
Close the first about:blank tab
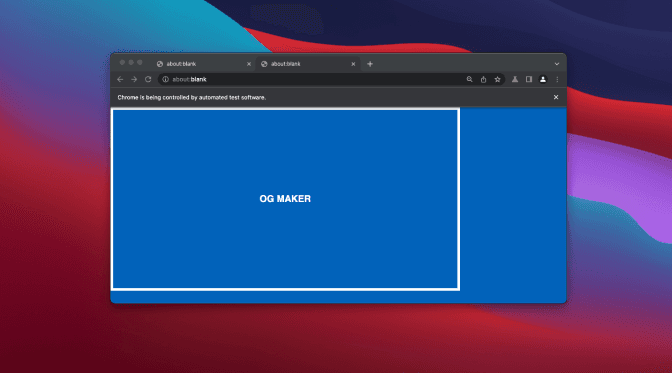[x=249, y=64]
